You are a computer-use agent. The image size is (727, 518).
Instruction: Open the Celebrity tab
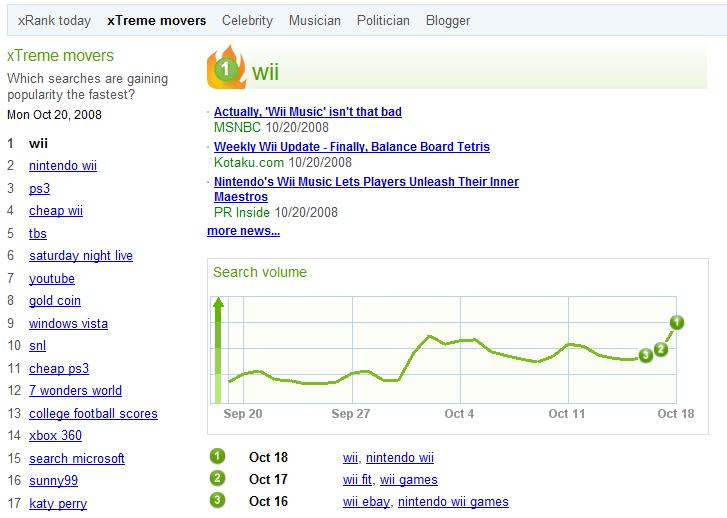tap(247, 20)
